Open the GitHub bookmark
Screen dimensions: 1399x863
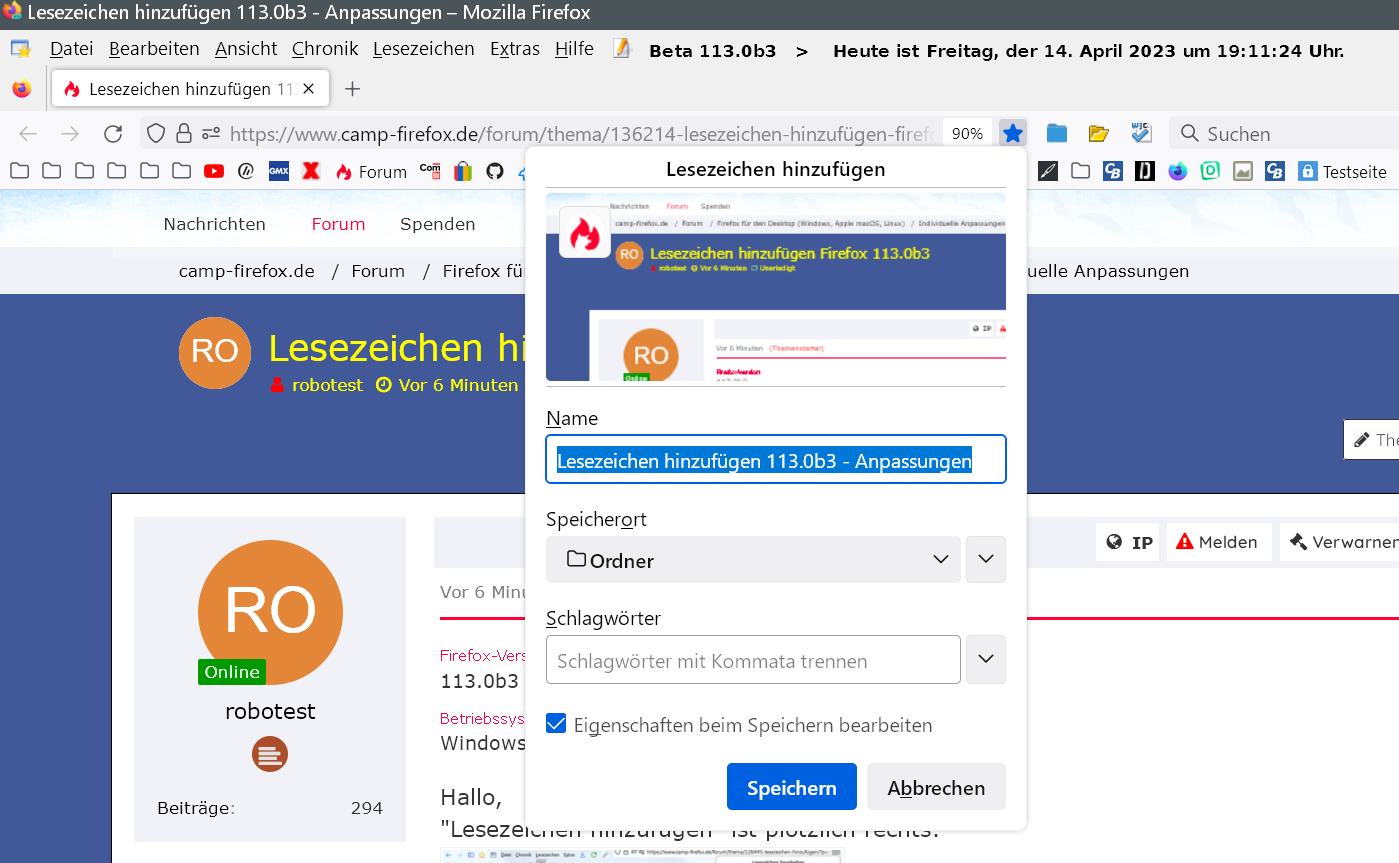click(494, 171)
